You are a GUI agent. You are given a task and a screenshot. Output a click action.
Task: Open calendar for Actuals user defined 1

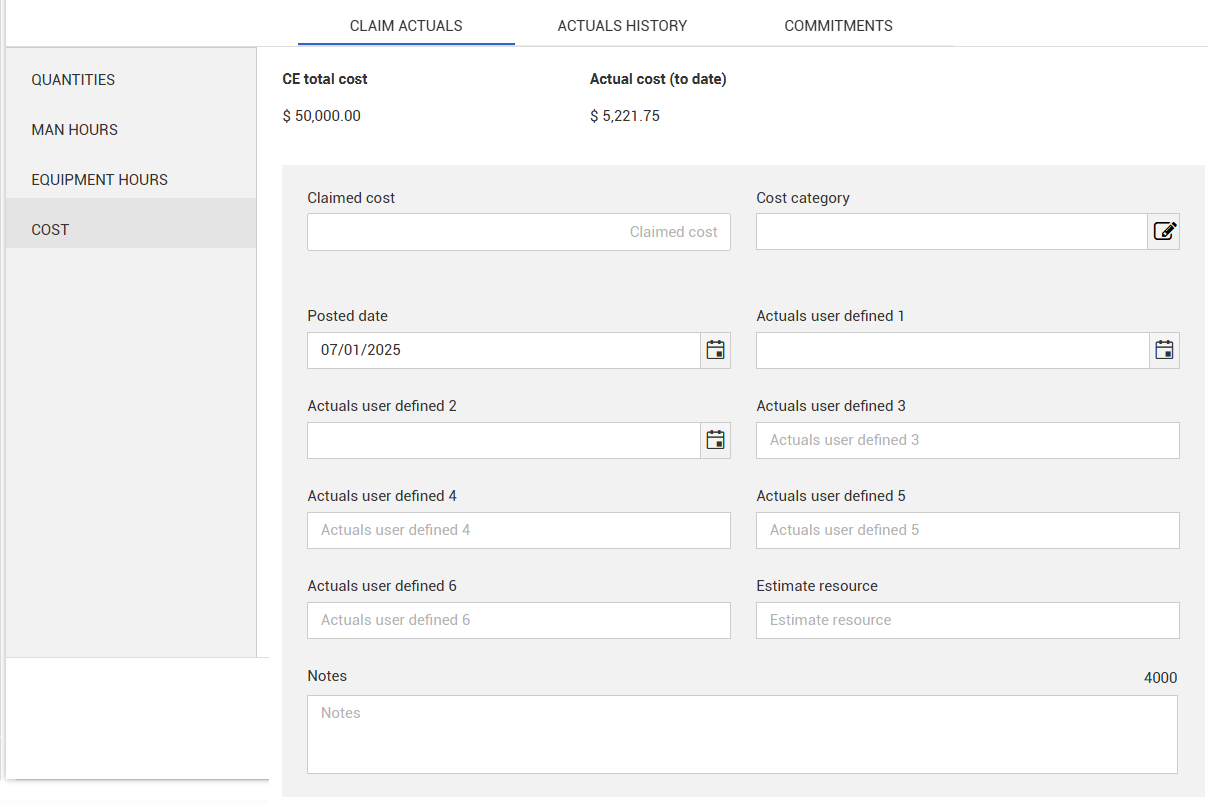click(x=1164, y=350)
